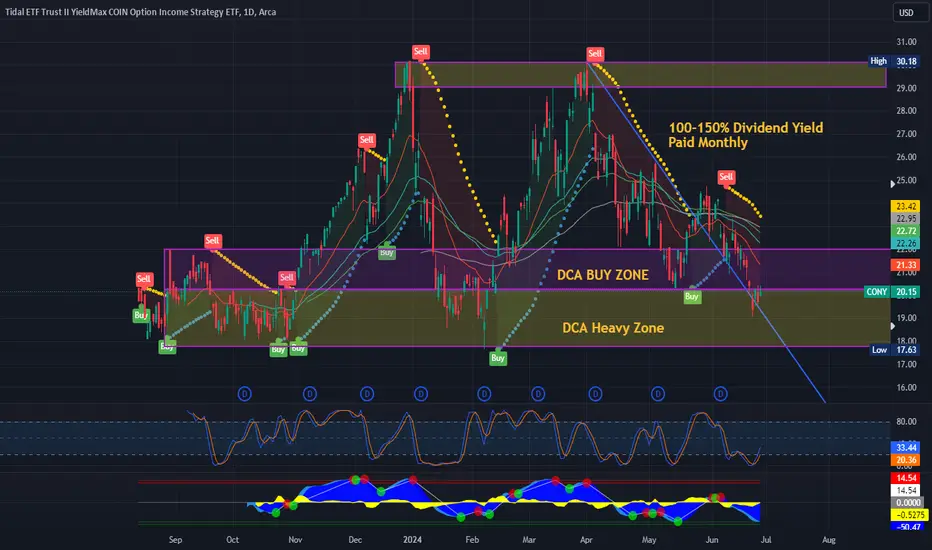Click the red 21.33 price tag

906,265
